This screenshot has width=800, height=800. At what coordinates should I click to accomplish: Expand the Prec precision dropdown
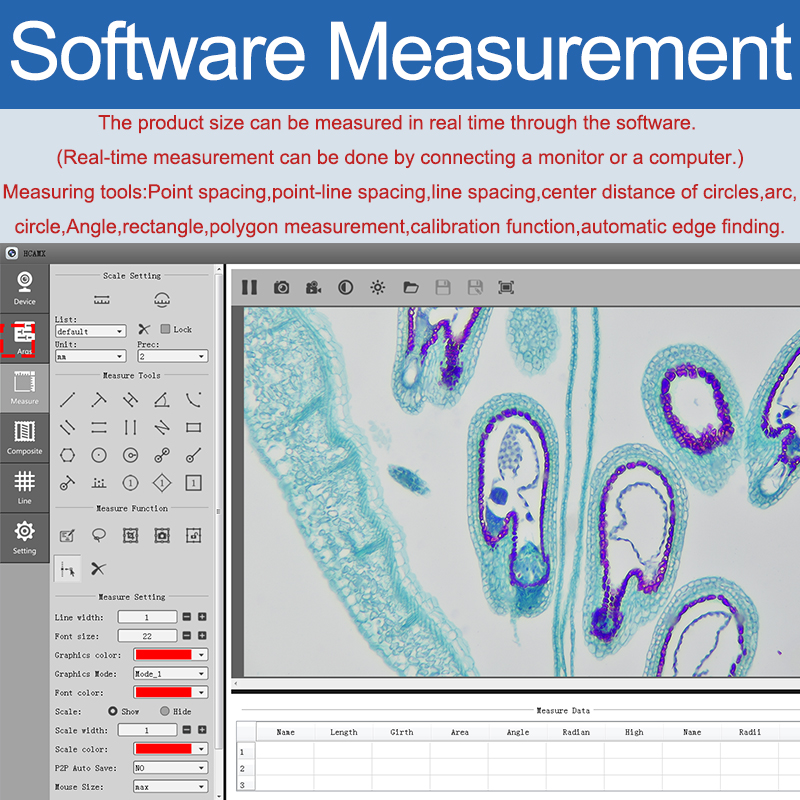(172, 356)
